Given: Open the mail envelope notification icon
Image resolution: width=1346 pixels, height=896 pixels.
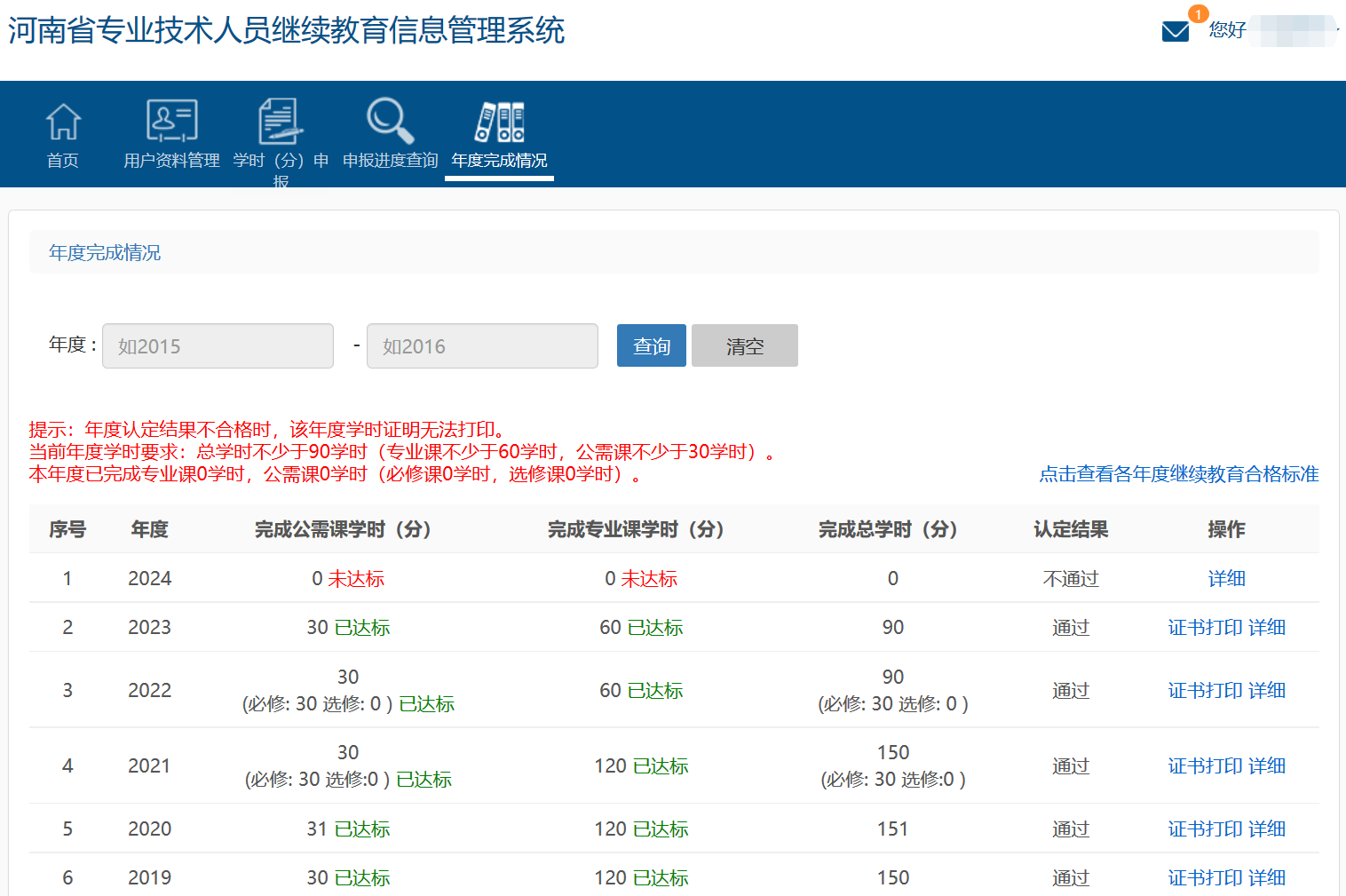Looking at the screenshot, I should 1176,32.
